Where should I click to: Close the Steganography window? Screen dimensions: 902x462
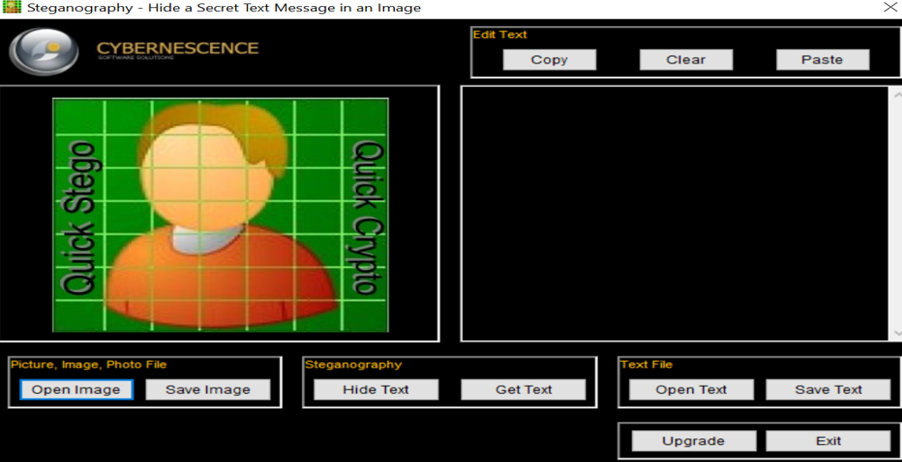tap(889, 8)
